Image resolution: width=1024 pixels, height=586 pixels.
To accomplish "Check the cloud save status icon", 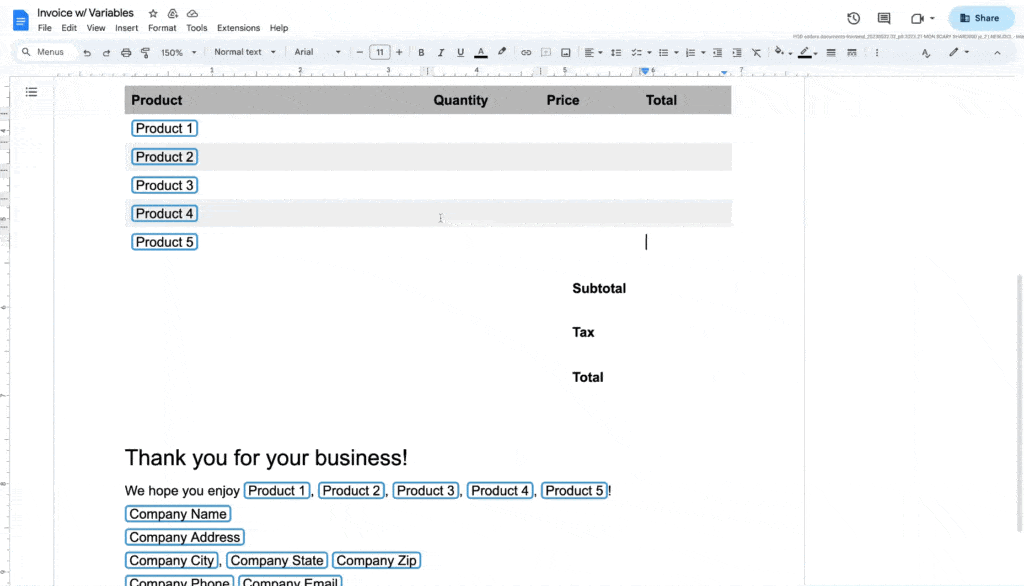I will 192,13.
